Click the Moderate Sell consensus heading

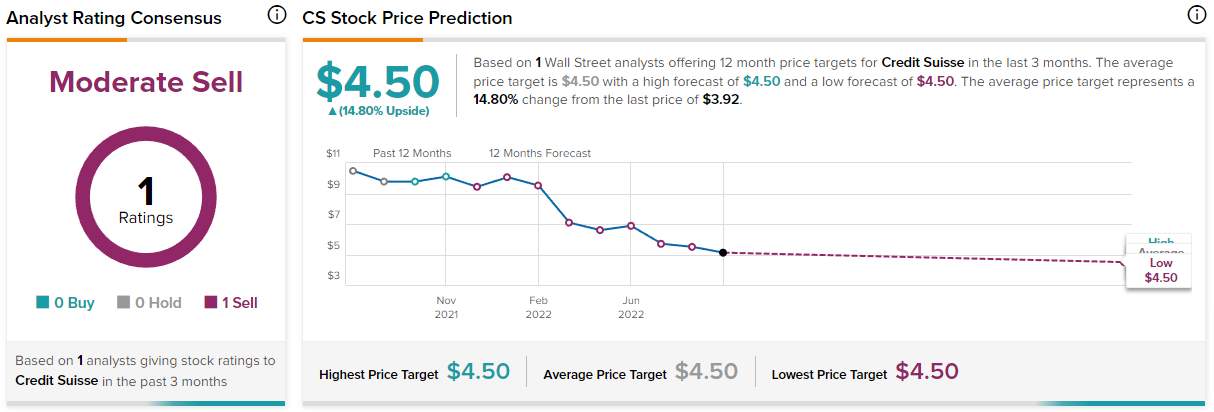(x=146, y=82)
